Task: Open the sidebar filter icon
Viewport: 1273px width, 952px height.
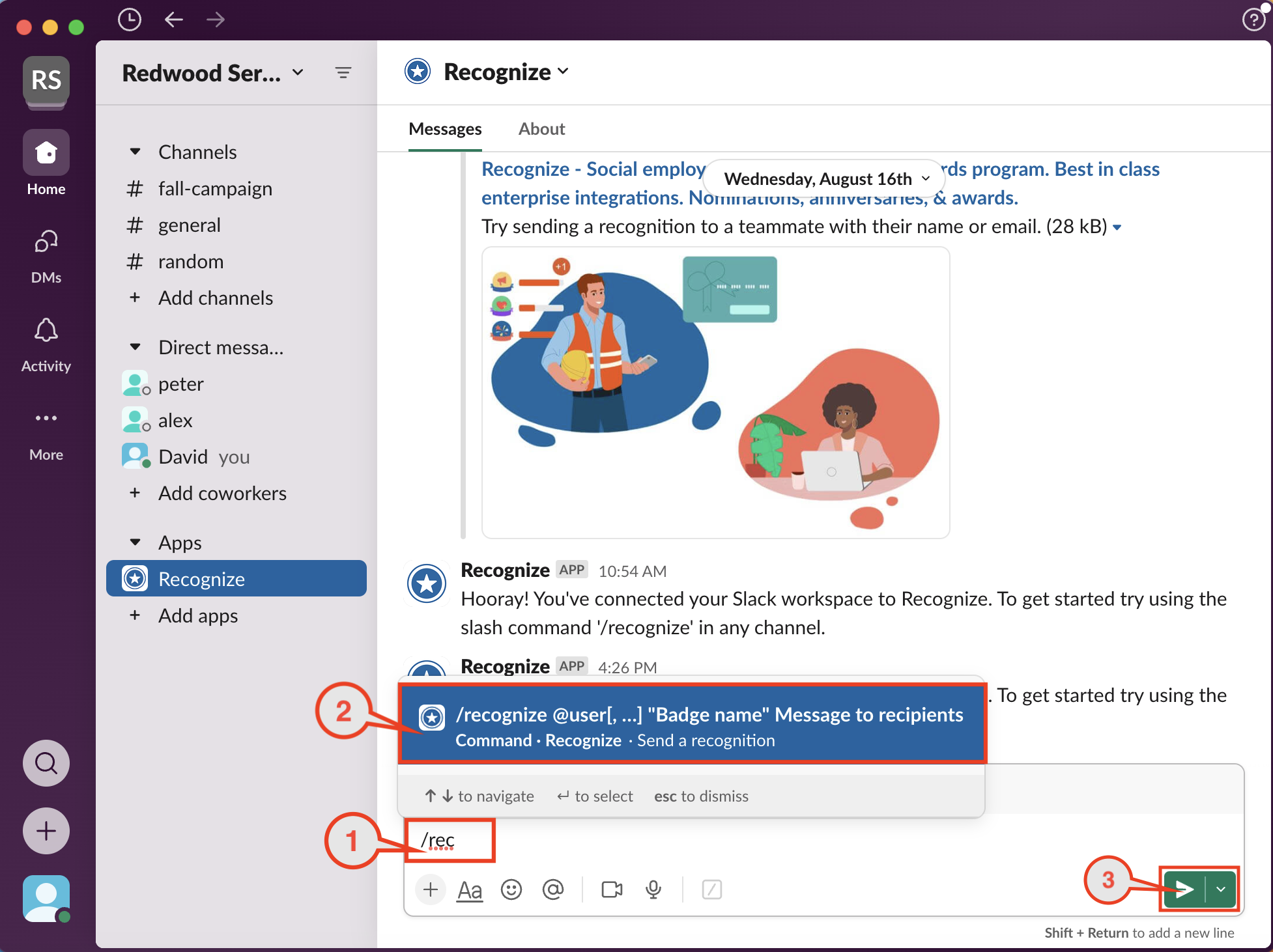Action: click(343, 72)
